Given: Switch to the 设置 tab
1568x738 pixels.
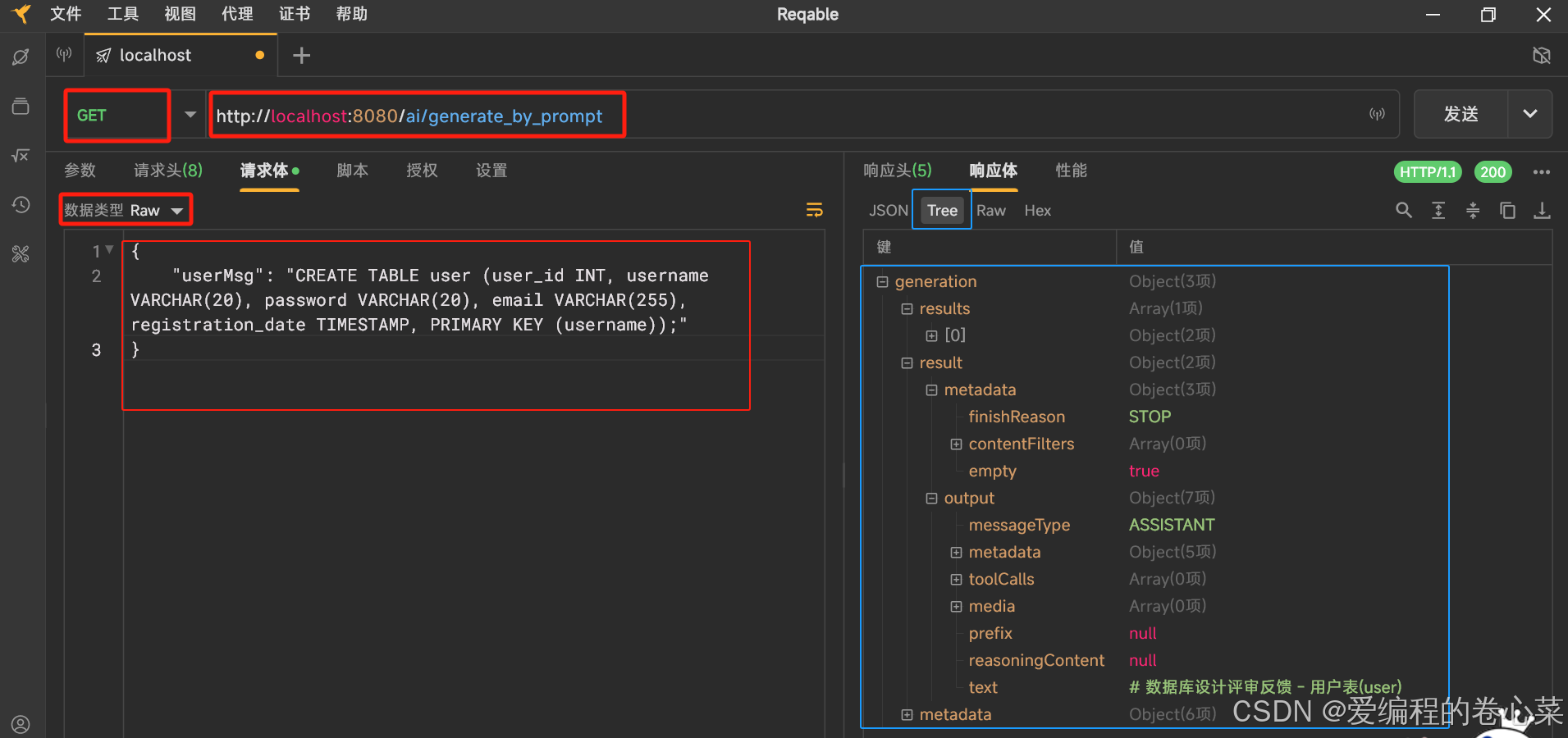Looking at the screenshot, I should pyautogui.click(x=491, y=171).
